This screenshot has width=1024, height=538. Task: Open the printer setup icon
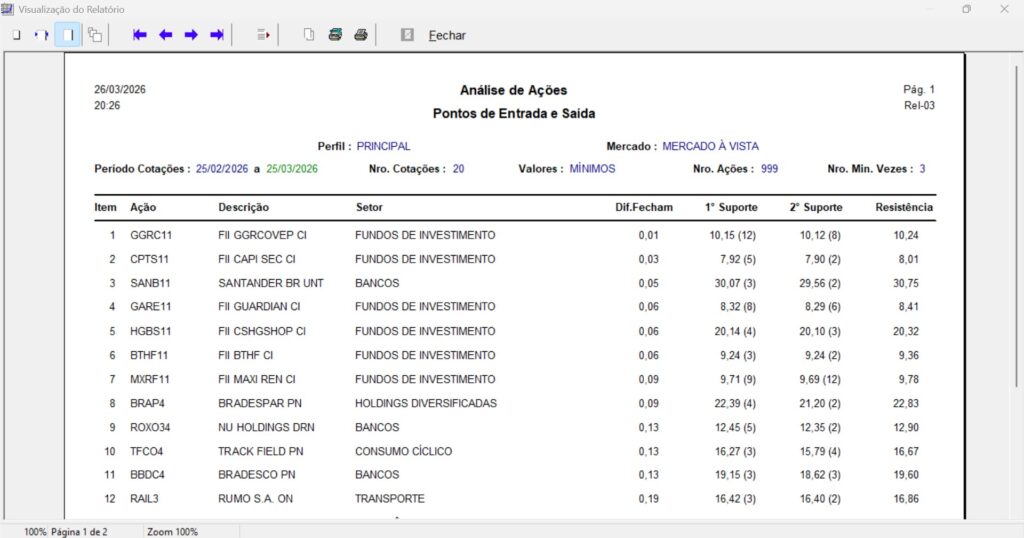click(335, 35)
